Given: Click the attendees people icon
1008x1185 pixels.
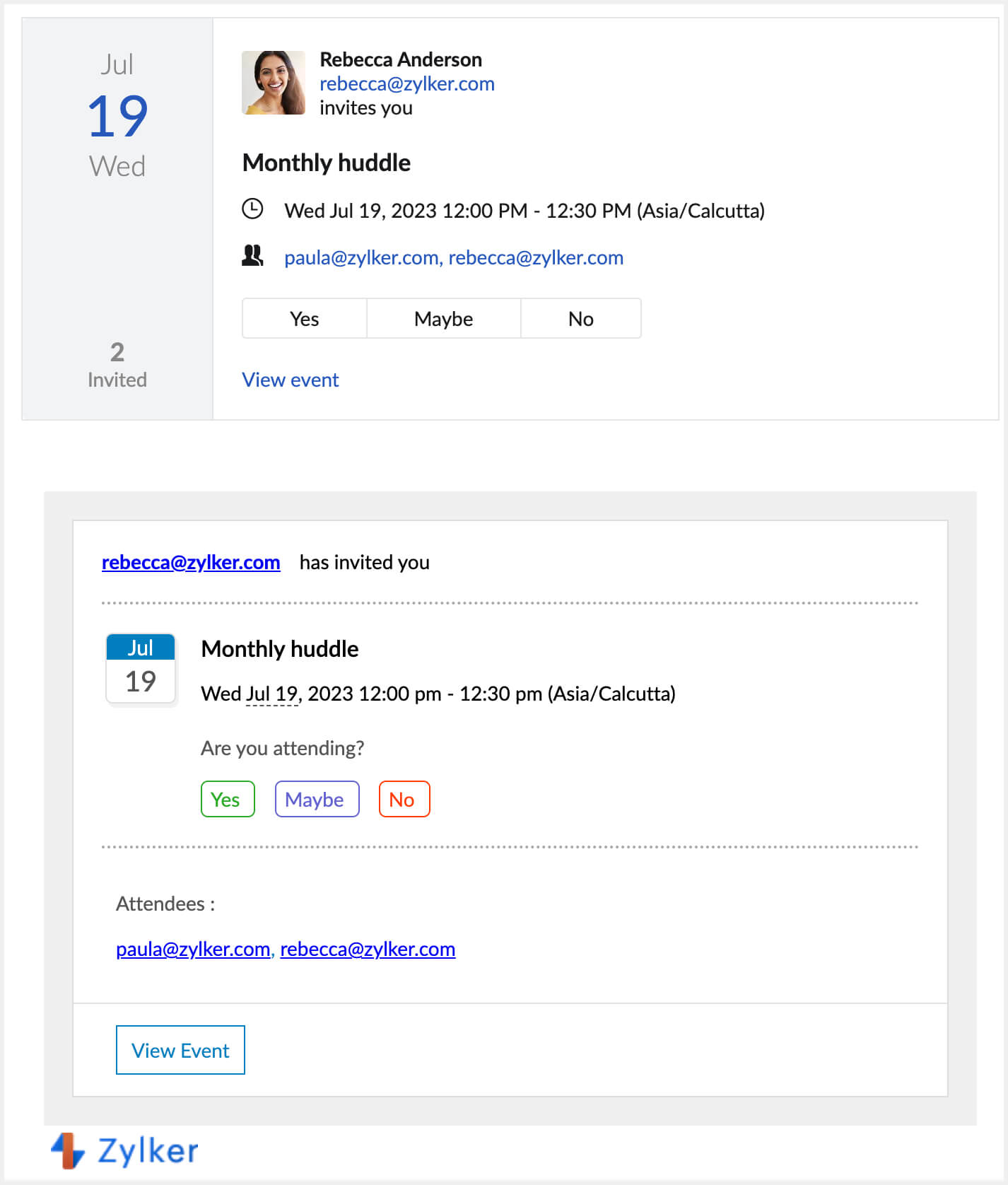Looking at the screenshot, I should pos(252,256).
